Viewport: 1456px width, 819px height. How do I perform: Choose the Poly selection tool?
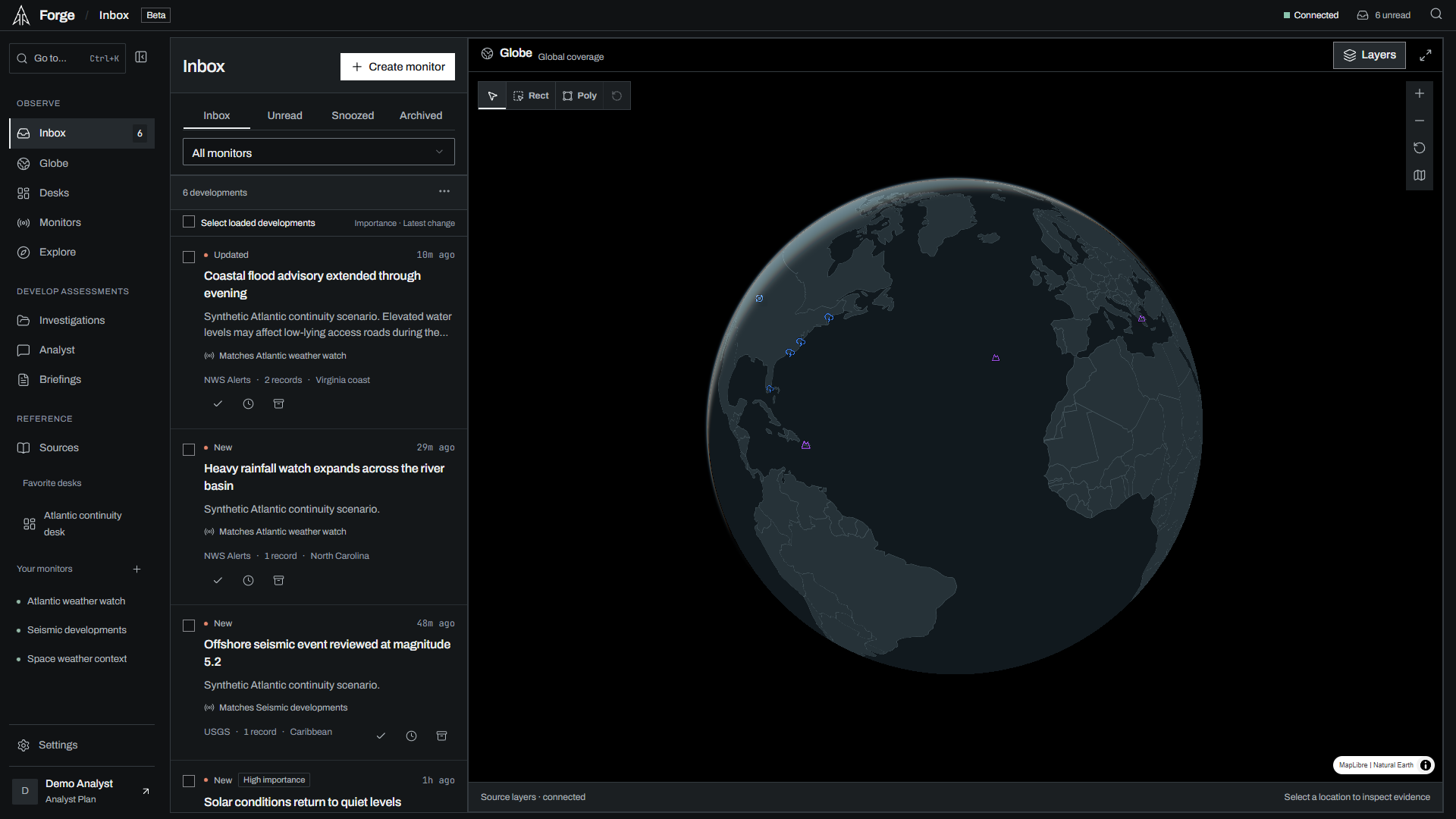coord(579,96)
